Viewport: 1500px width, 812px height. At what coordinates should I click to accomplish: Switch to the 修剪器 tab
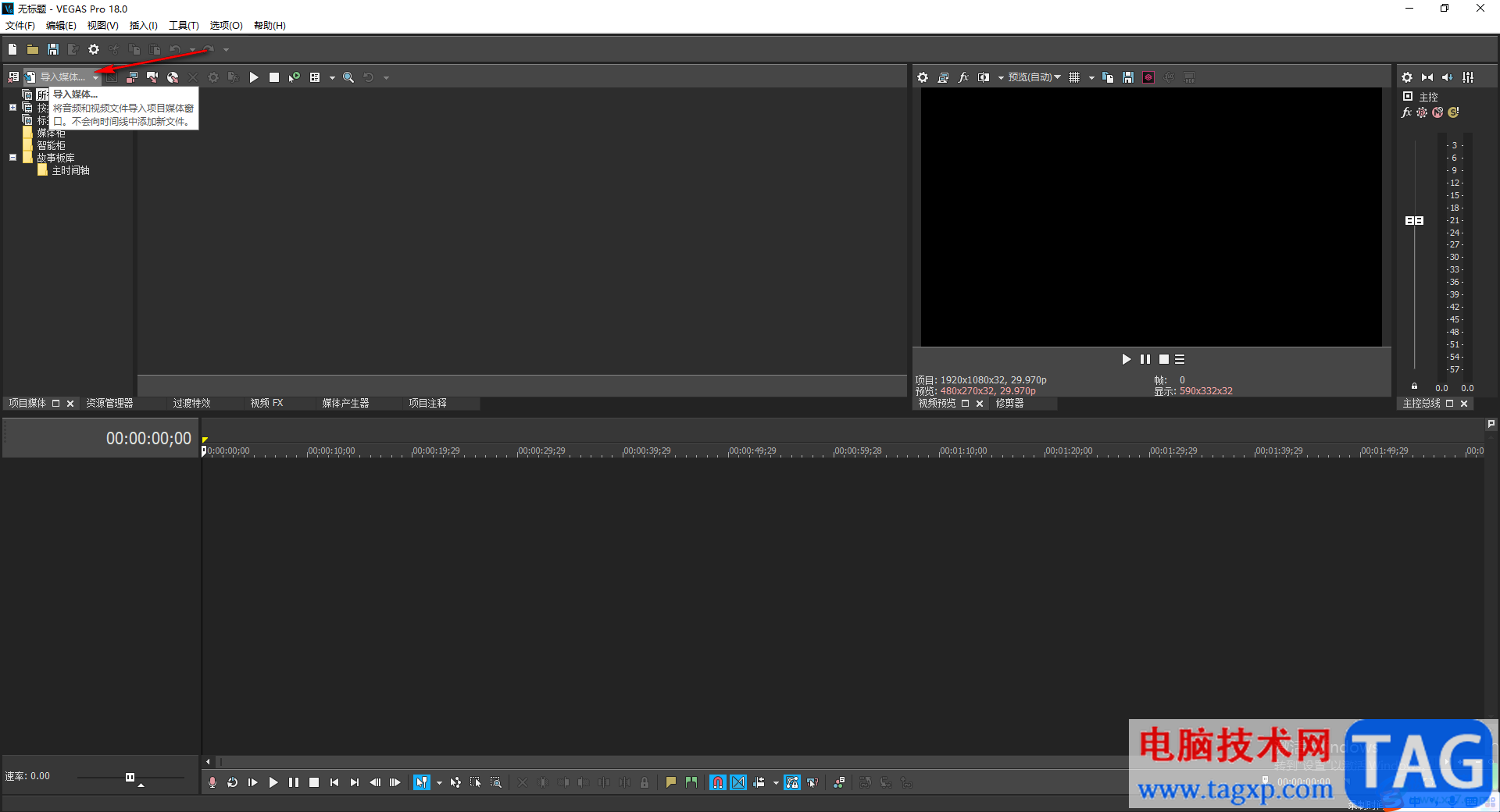(1009, 403)
